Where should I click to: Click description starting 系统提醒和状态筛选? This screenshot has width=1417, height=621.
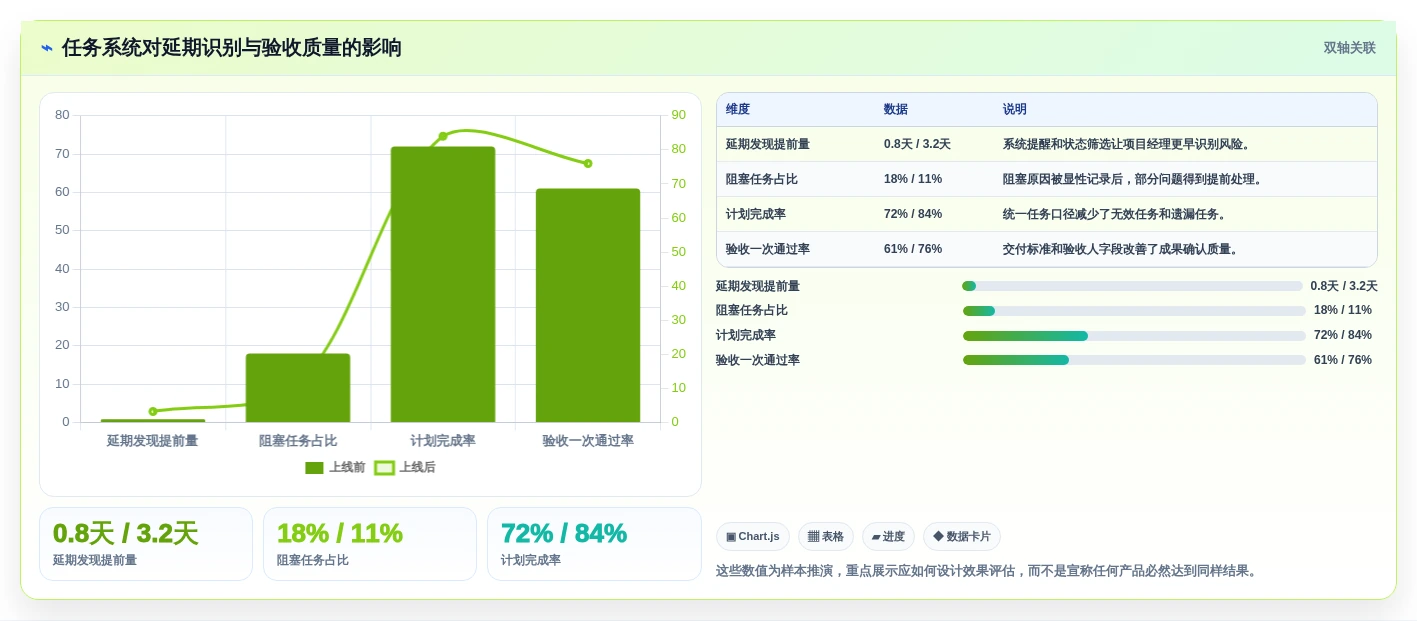[1128, 145]
